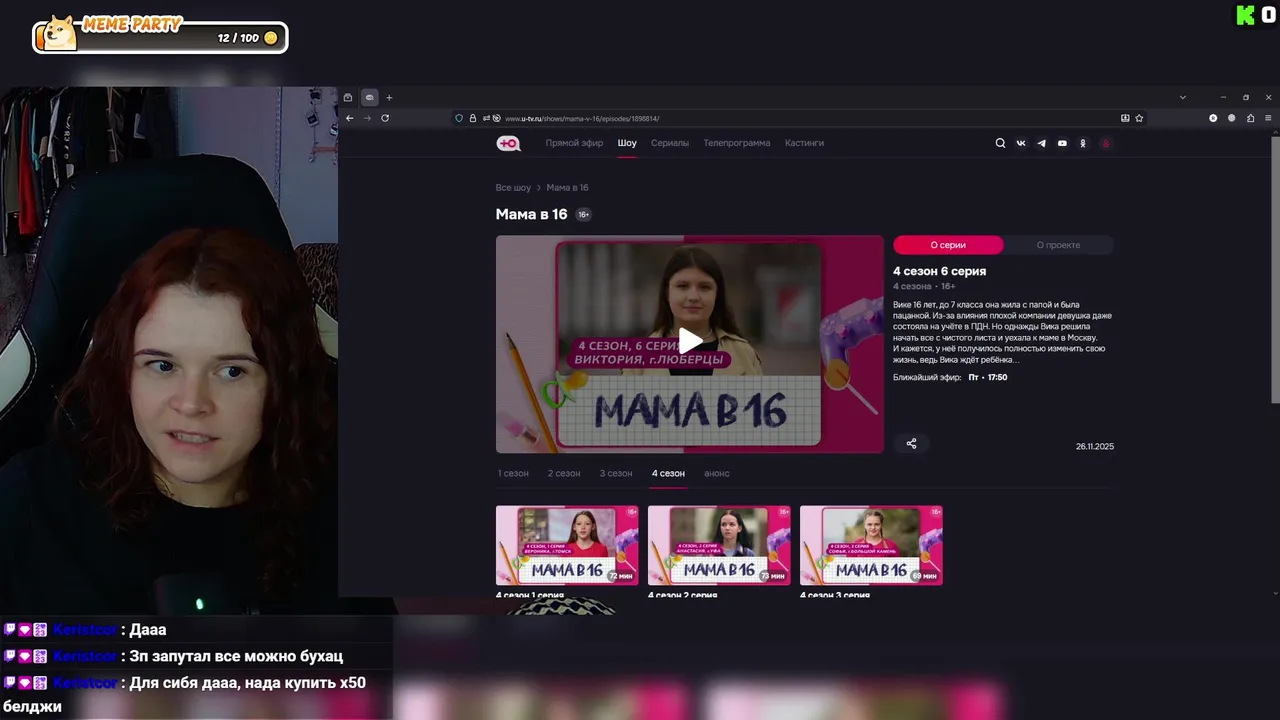Open the 4 сезон 2 серия thumbnail
Screen dimensions: 1280x720
[x=719, y=545]
